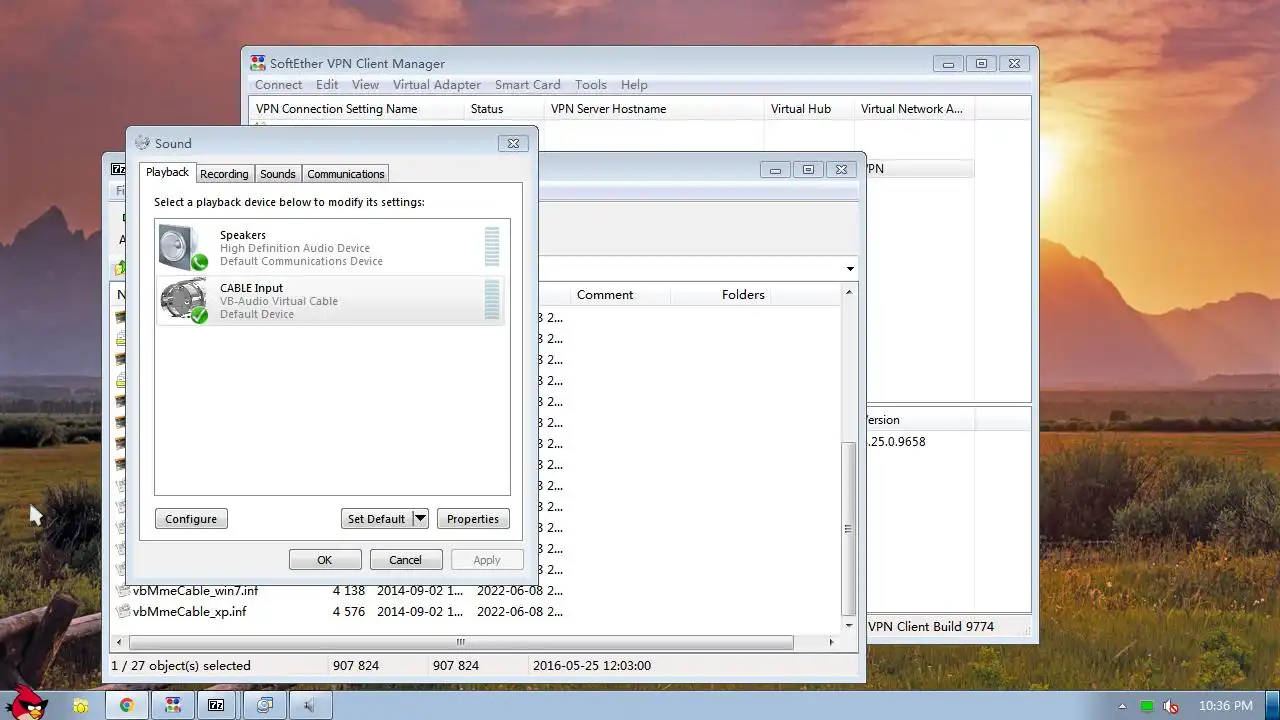Click the muted volume tray icon

click(1171, 706)
